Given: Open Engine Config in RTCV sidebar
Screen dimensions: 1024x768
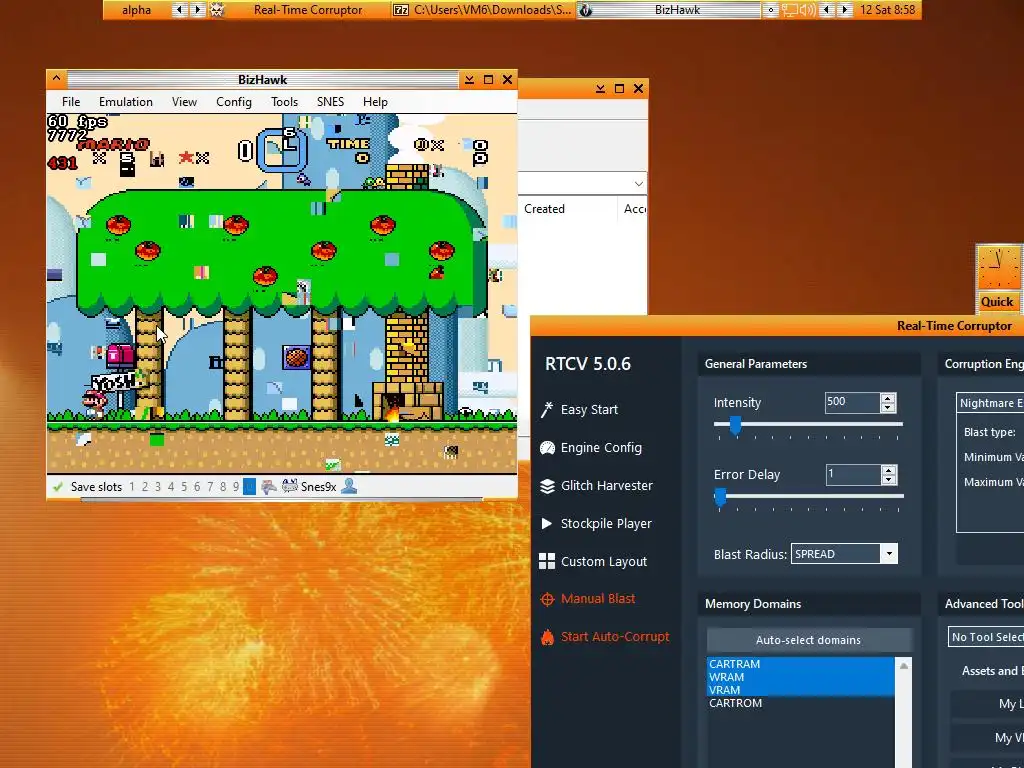Looking at the screenshot, I should click(x=590, y=447).
